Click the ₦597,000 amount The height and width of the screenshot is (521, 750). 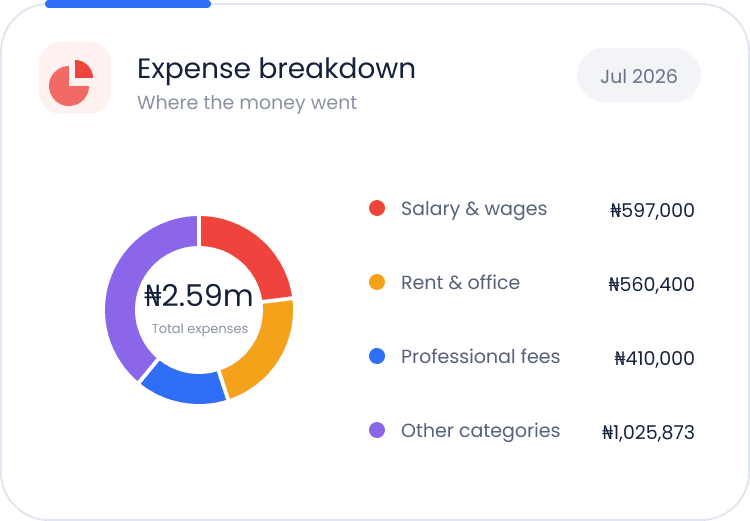point(652,210)
